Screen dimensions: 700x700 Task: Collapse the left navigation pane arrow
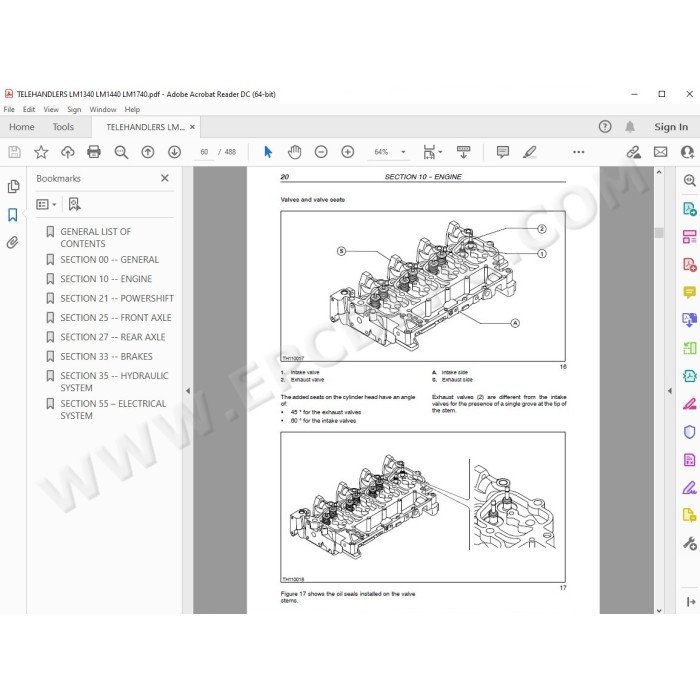188,391
